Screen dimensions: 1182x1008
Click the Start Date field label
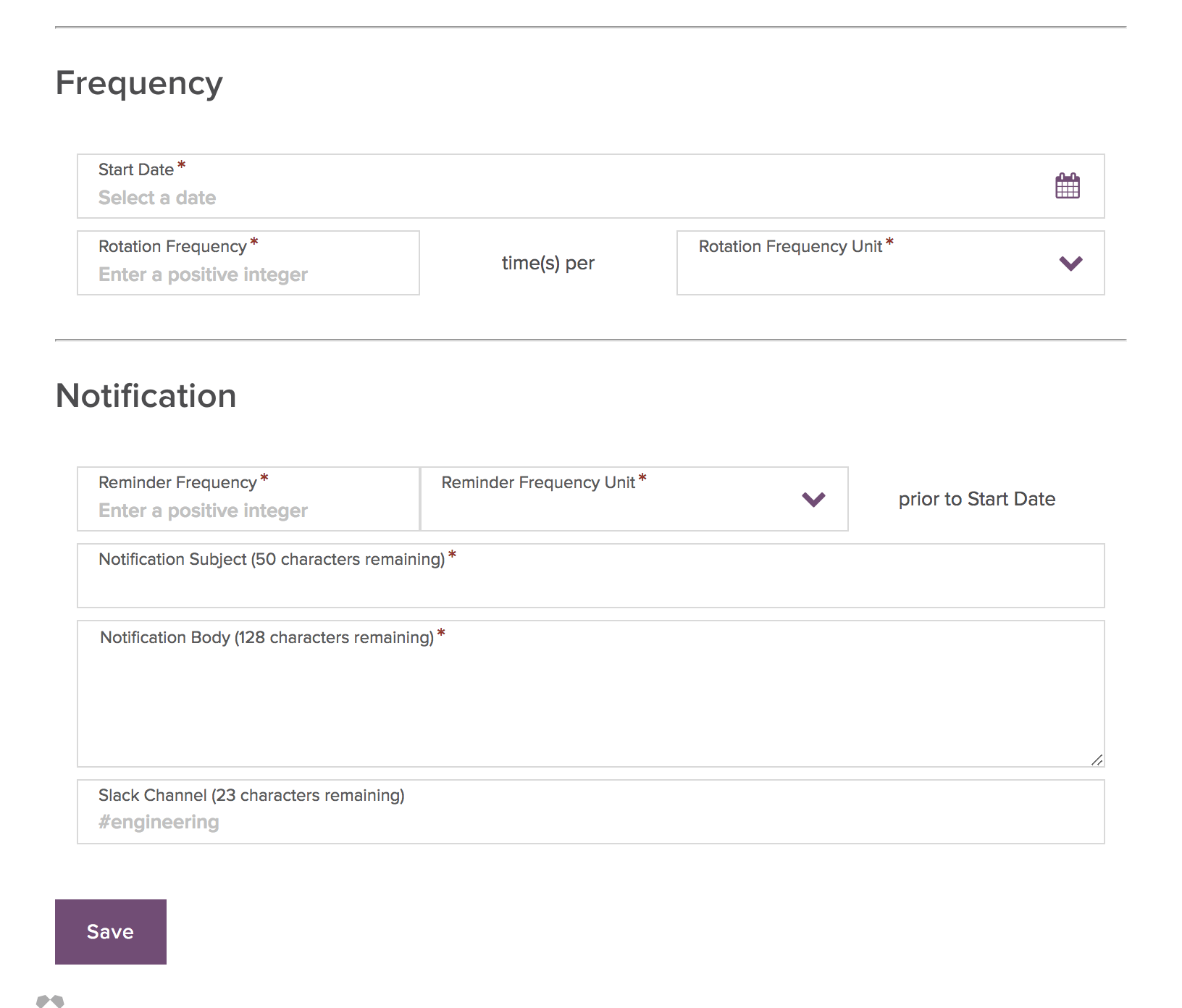pyautogui.click(x=136, y=169)
